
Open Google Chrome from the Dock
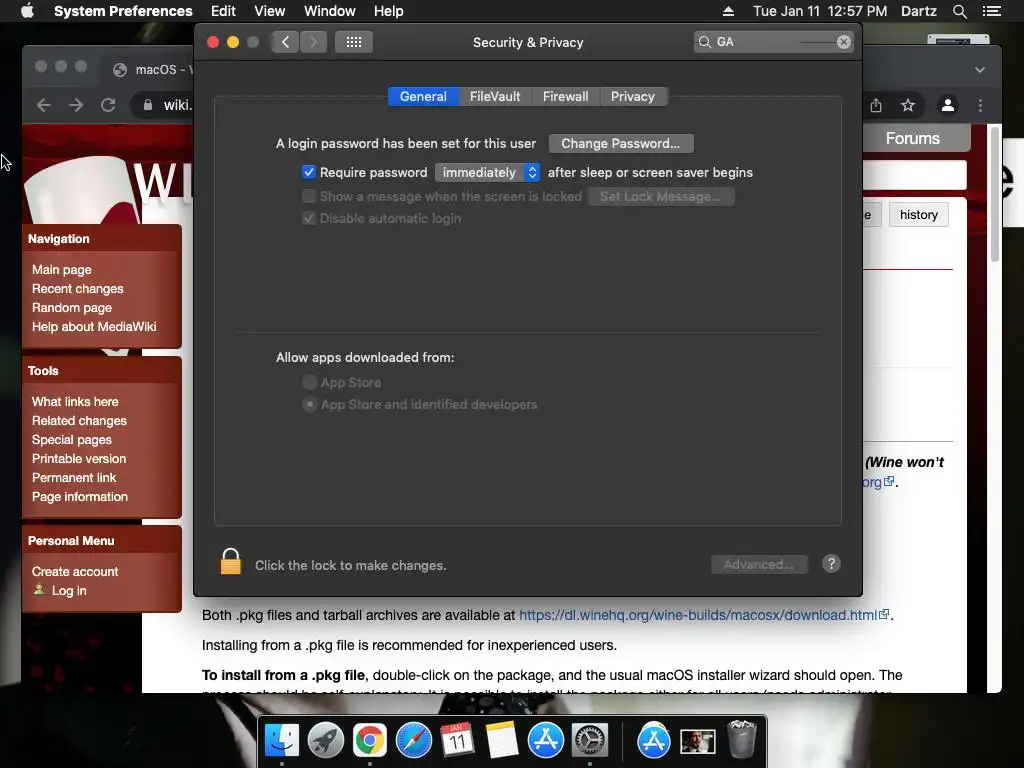370,740
